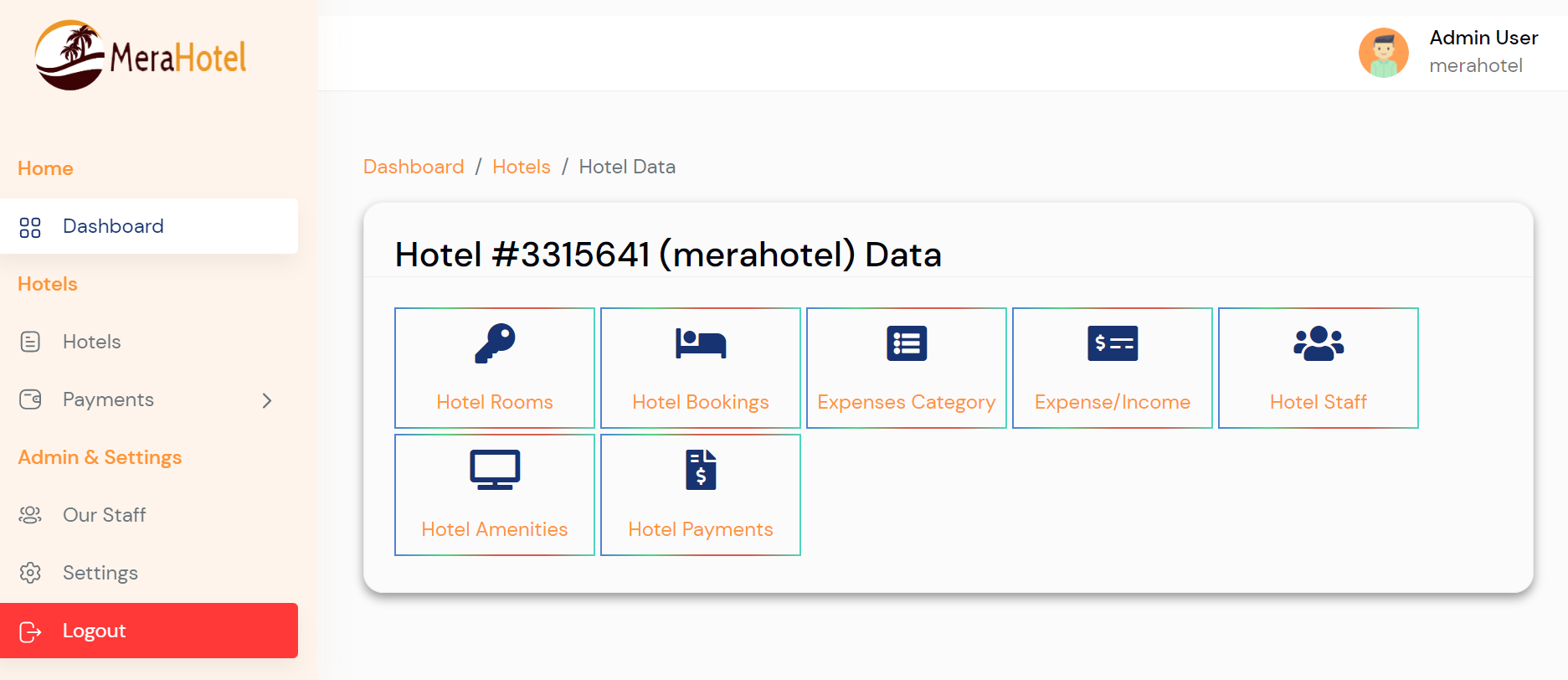Click the Settings gear icon in sidebar
Viewport: 1568px width, 680px height.
tap(30, 573)
